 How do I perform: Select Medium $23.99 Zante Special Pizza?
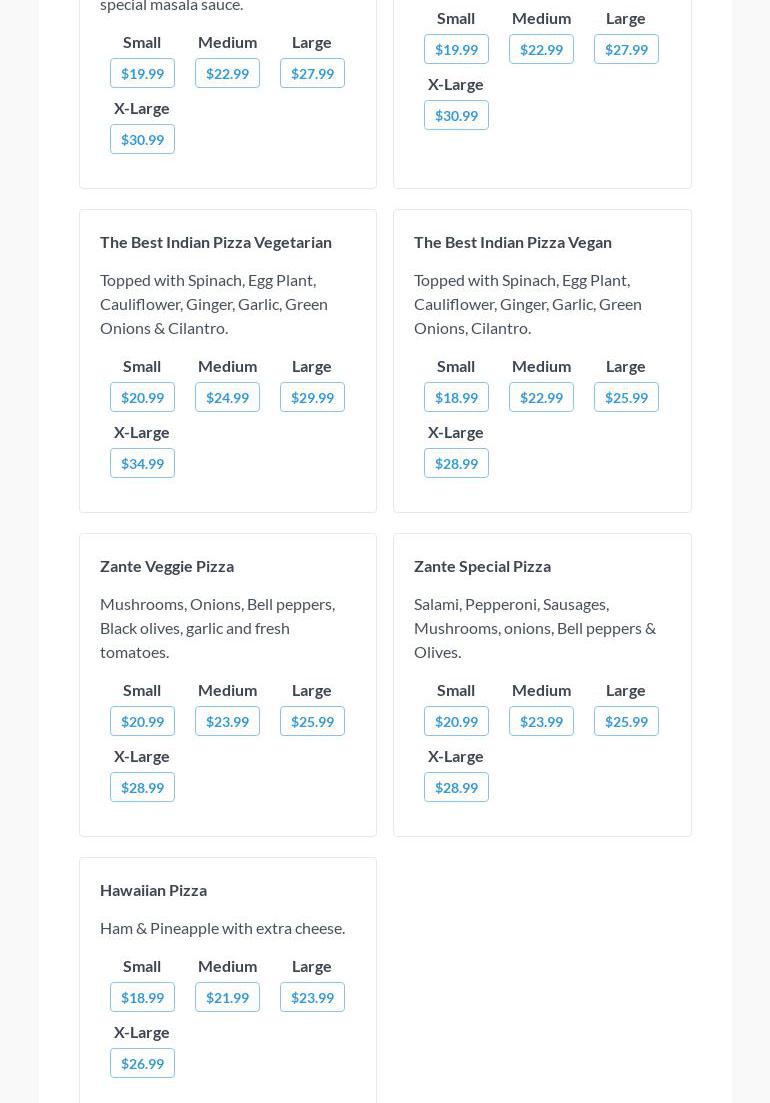click(x=541, y=721)
